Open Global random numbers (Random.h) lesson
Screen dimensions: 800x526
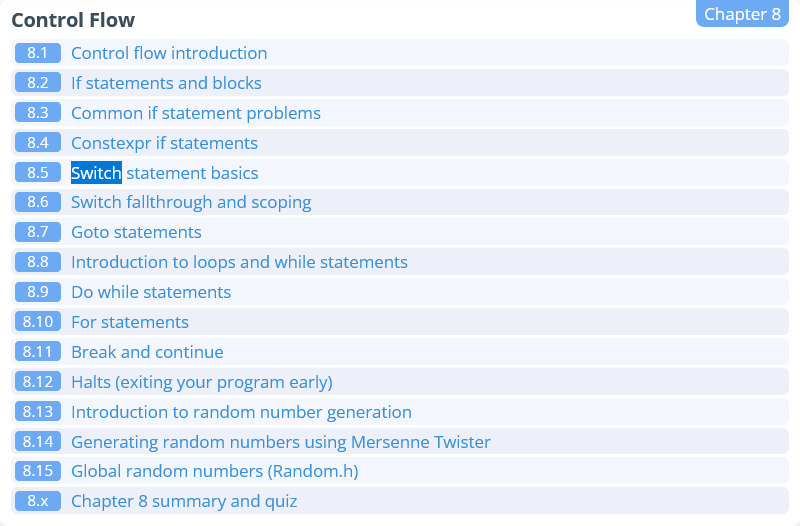pos(214,471)
